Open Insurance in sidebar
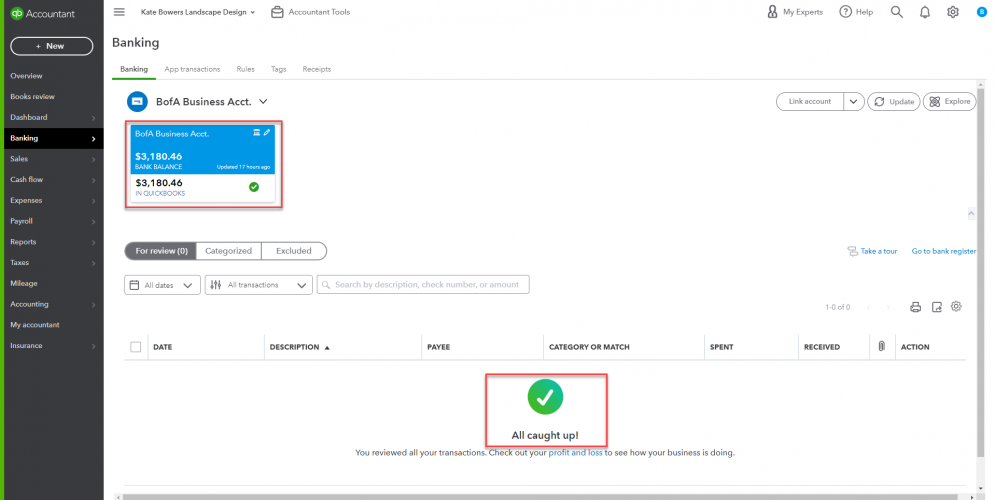Image resolution: width=995 pixels, height=500 pixels. 26,346
